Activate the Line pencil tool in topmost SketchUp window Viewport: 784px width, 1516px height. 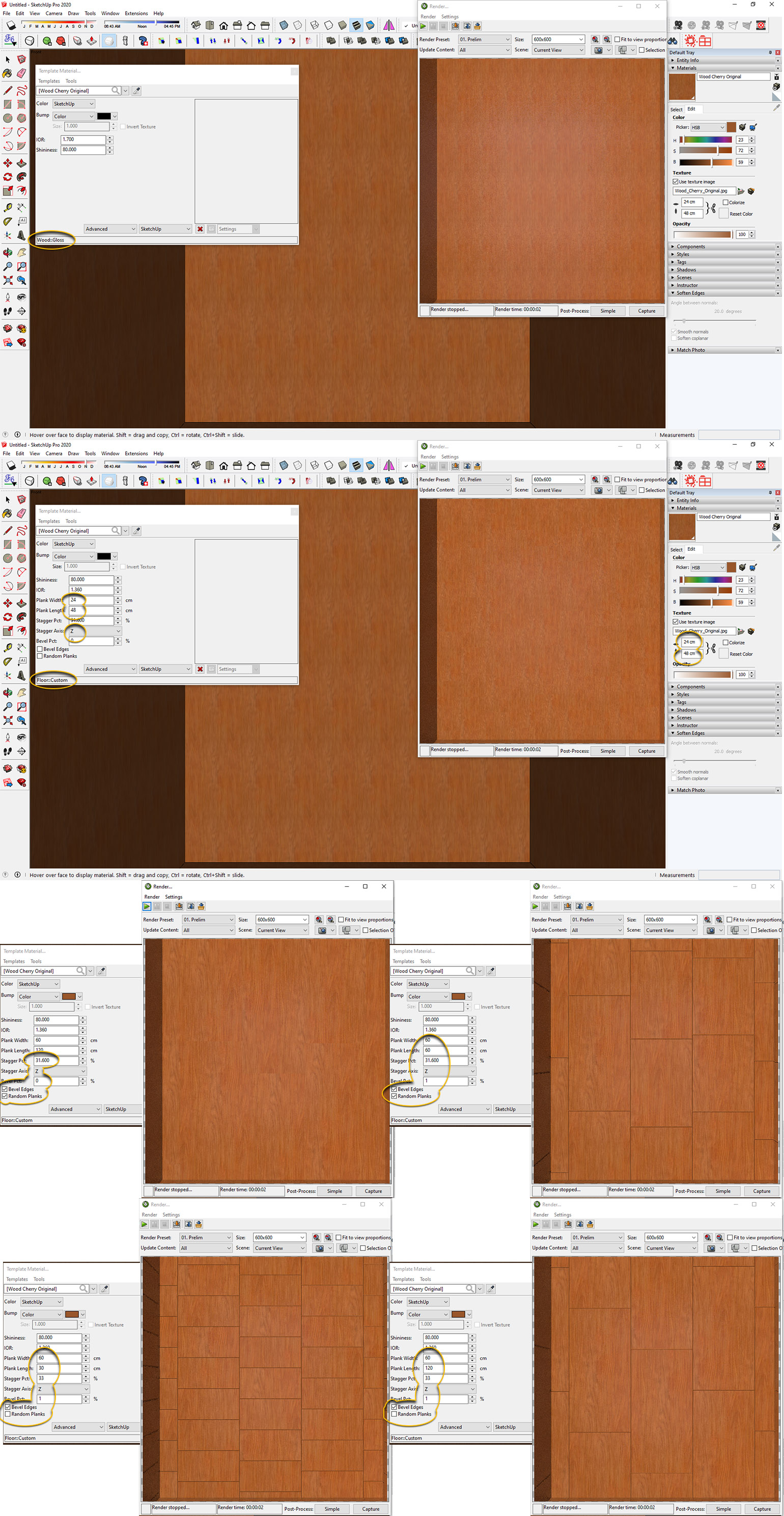[8, 91]
